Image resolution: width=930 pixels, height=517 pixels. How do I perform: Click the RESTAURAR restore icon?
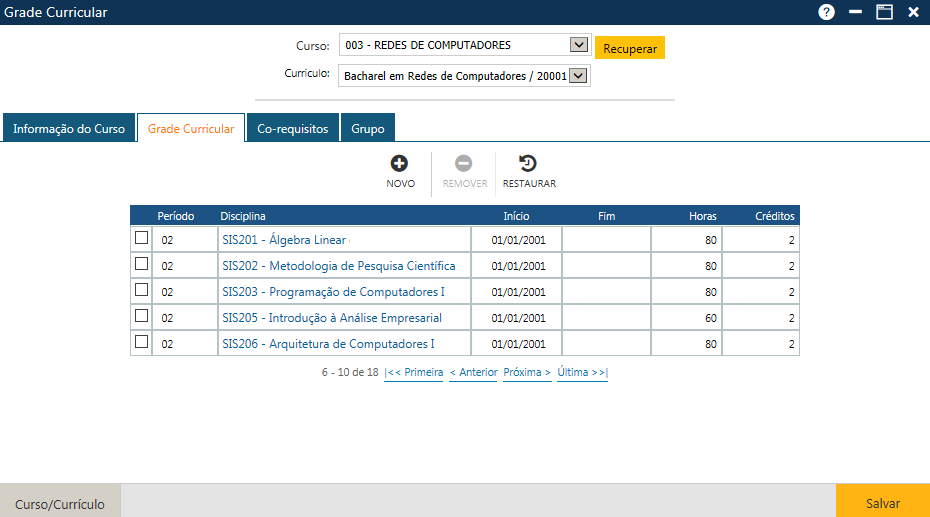pos(528,164)
